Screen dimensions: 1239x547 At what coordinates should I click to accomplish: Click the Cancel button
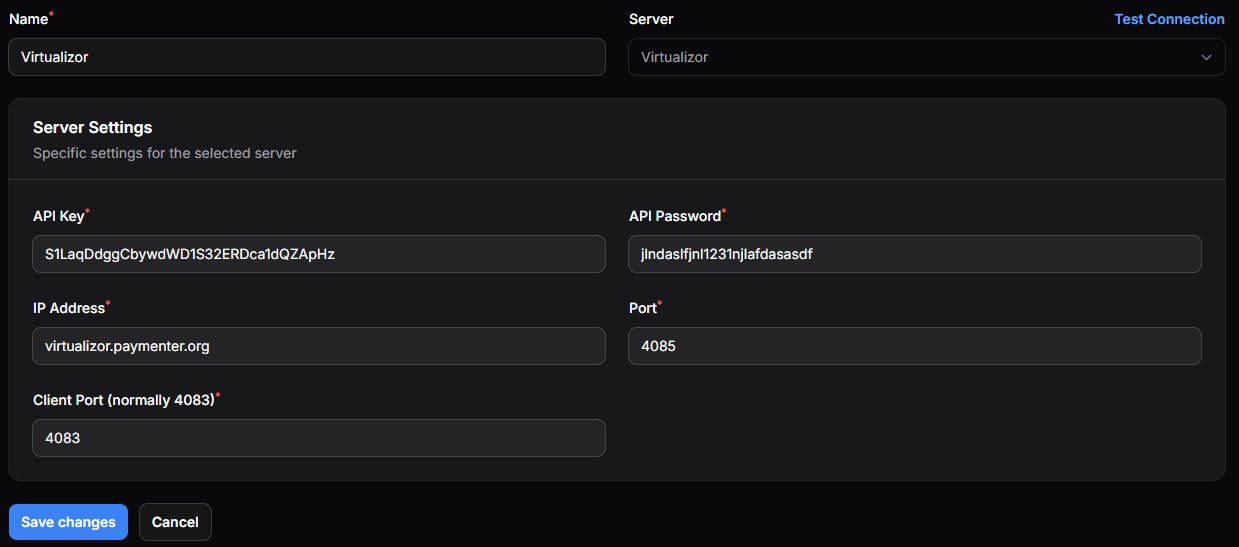pos(175,522)
